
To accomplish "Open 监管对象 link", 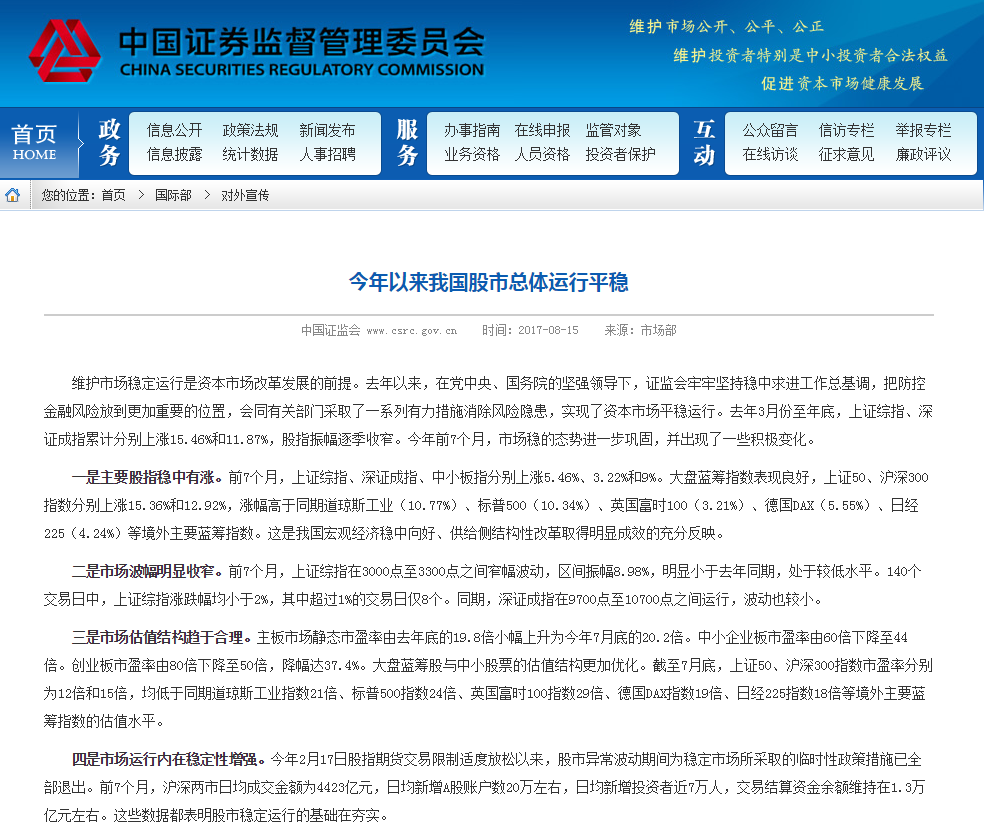I will [614, 130].
